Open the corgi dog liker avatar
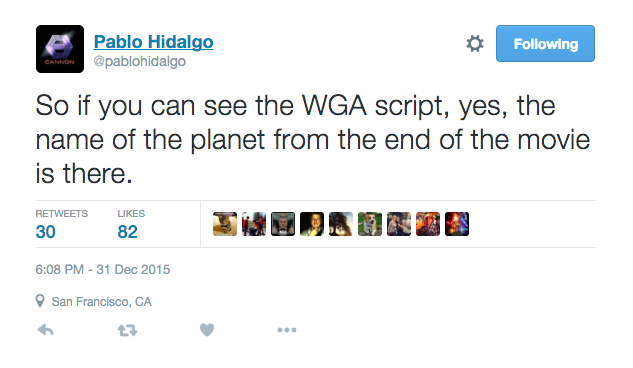The width and height of the screenshot is (633, 368). click(369, 224)
